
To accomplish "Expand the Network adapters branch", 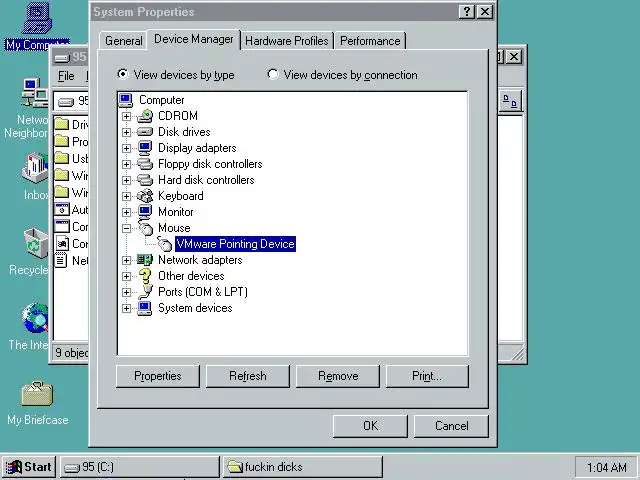I will (x=126, y=260).
